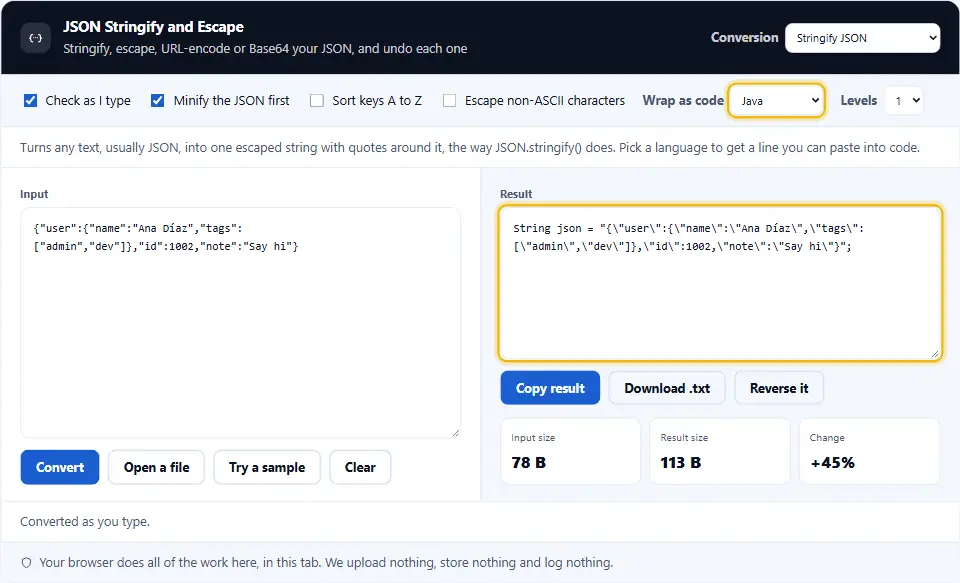This screenshot has height=583, width=960.
Task: Click the Convert button
Action: pos(60,467)
